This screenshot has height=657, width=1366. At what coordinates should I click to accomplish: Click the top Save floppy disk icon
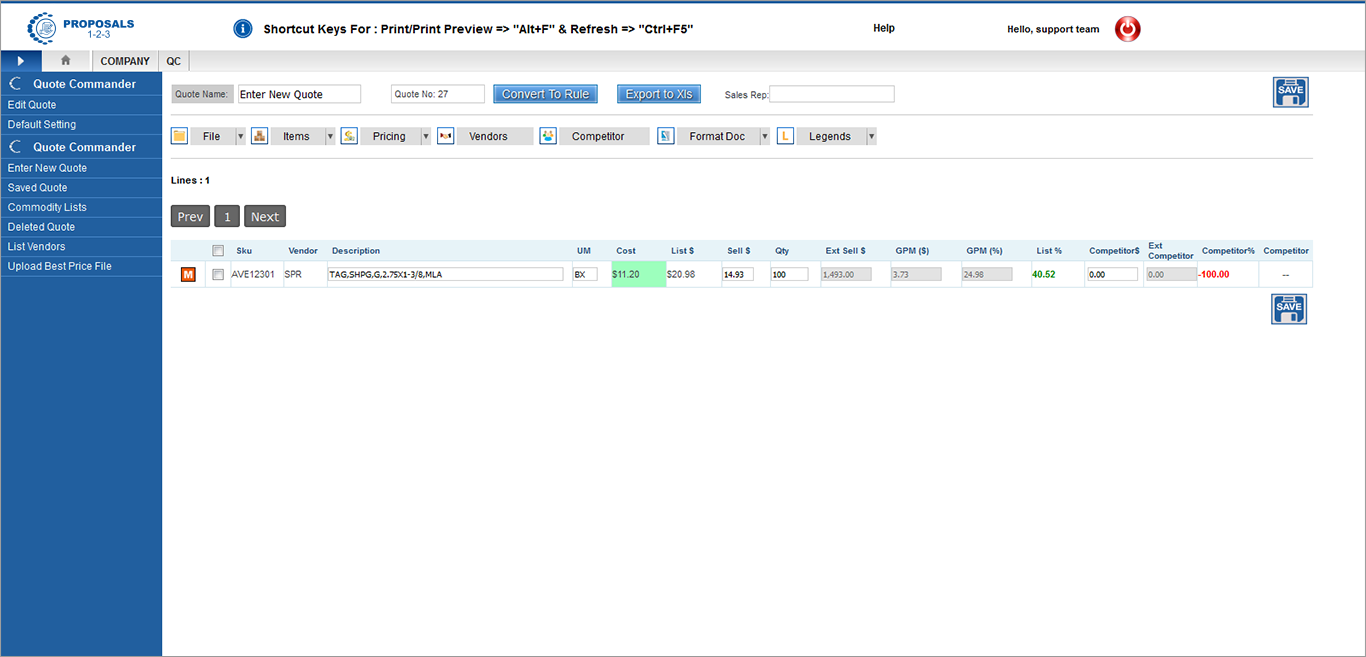(1290, 92)
